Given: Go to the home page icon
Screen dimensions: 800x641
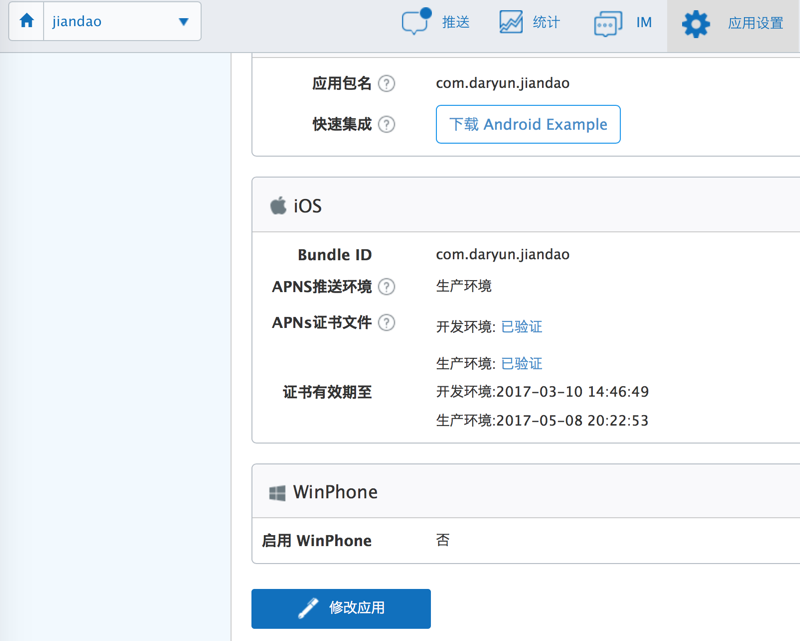Looking at the screenshot, I should [27, 21].
